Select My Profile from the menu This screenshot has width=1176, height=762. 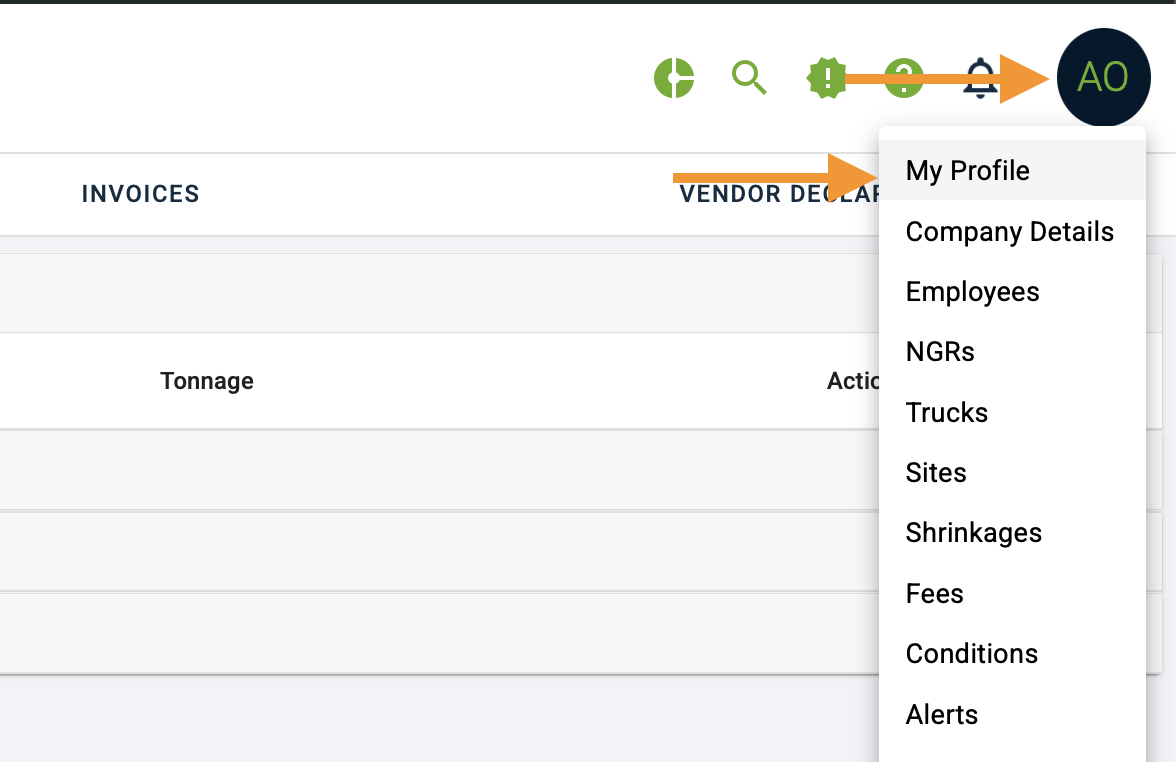(x=967, y=171)
